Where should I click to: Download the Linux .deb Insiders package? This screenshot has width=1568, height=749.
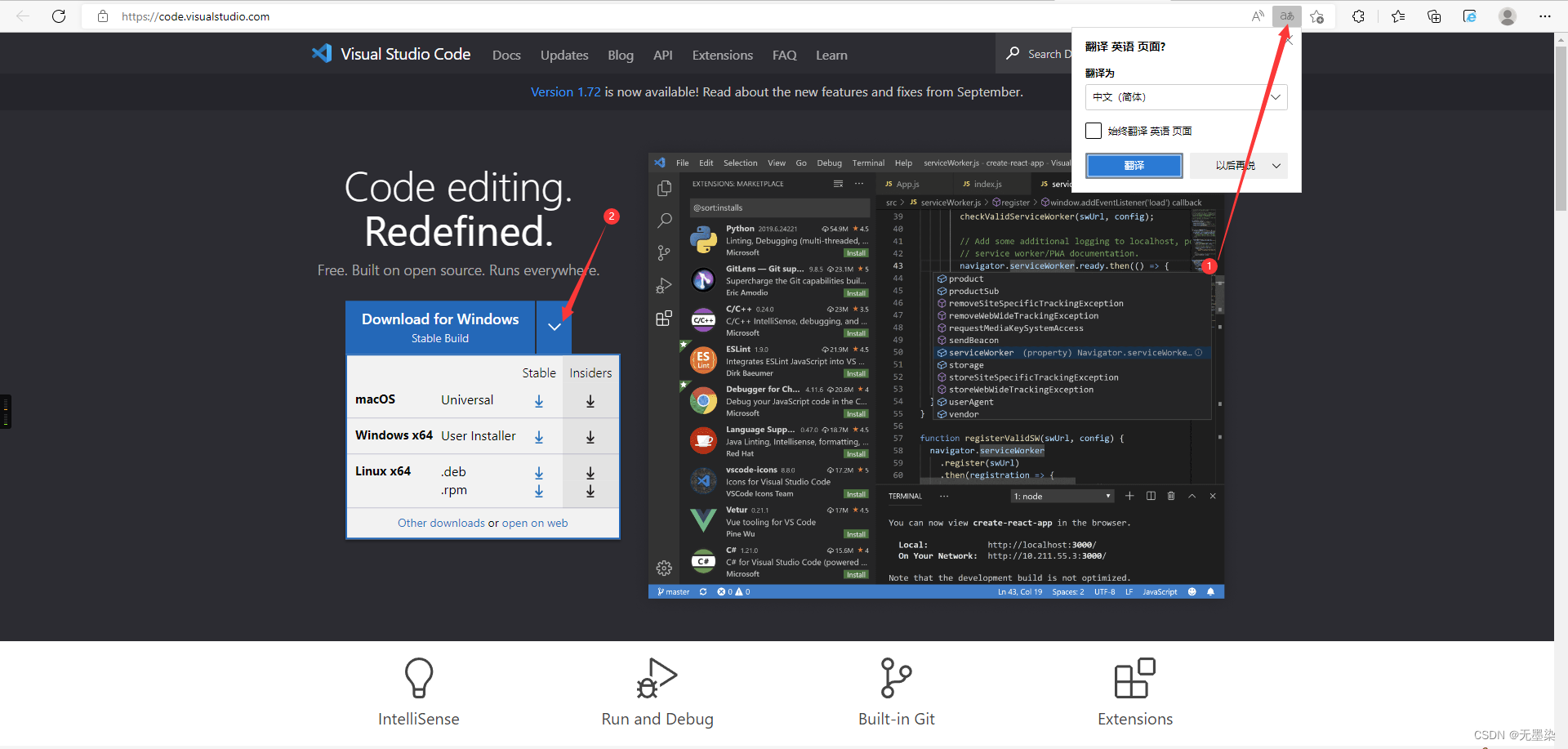pos(590,473)
